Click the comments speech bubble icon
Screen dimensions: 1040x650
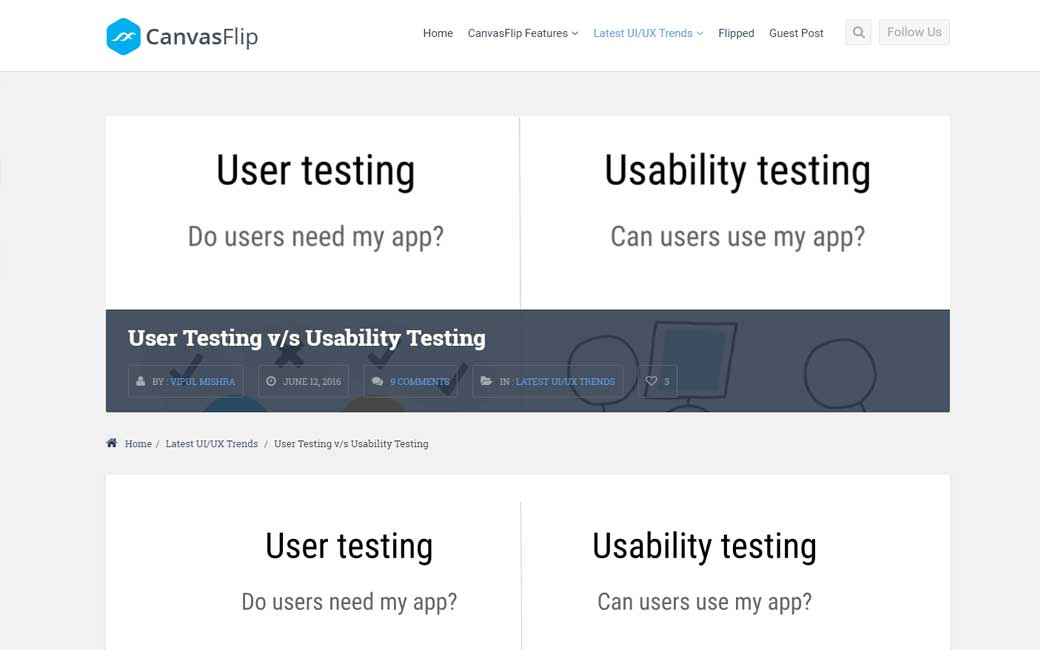pyautogui.click(x=376, y=381)
